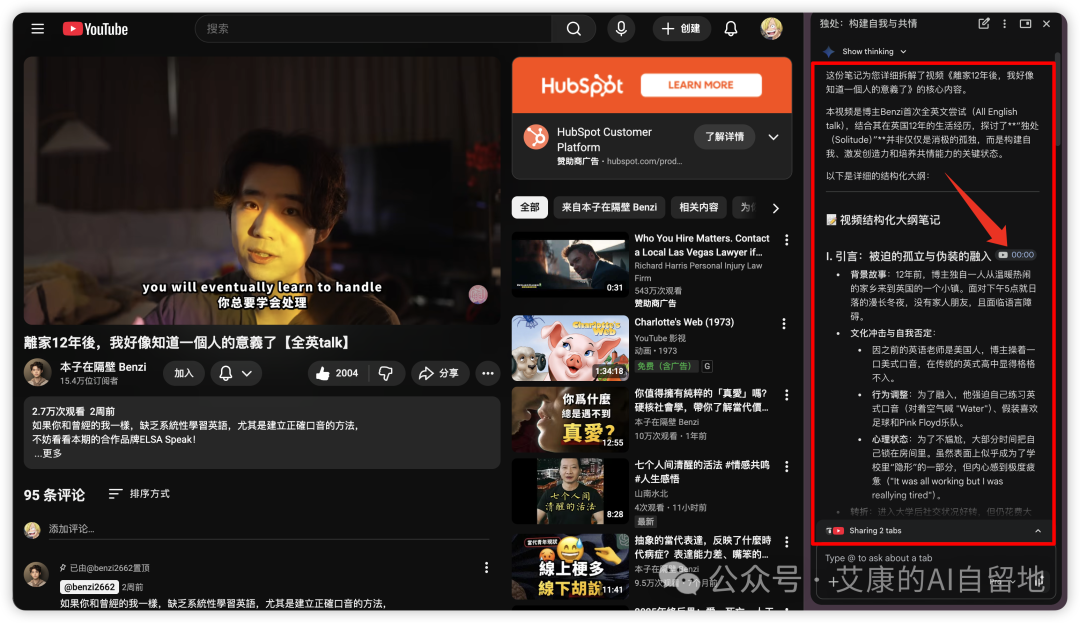Click the main video player

pos(262,191)
